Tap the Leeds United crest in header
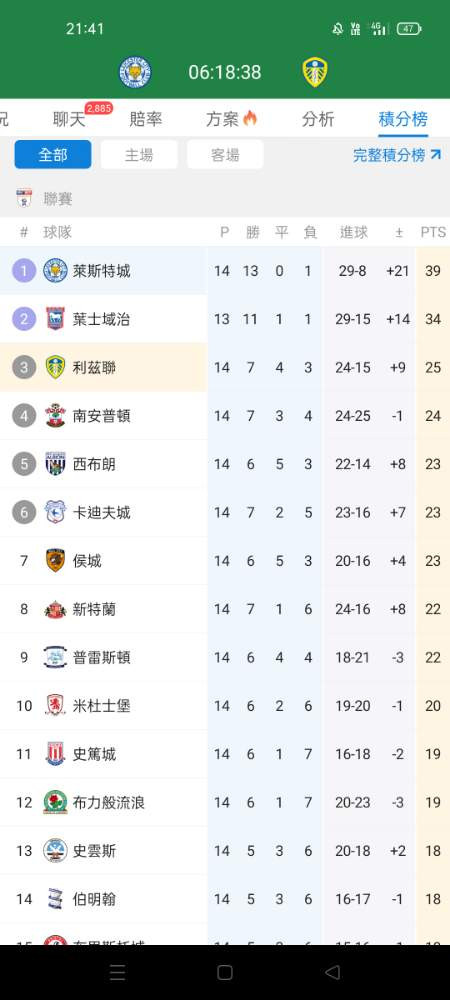This screenshot has width=450, height=1000. (x=315, y=72)
